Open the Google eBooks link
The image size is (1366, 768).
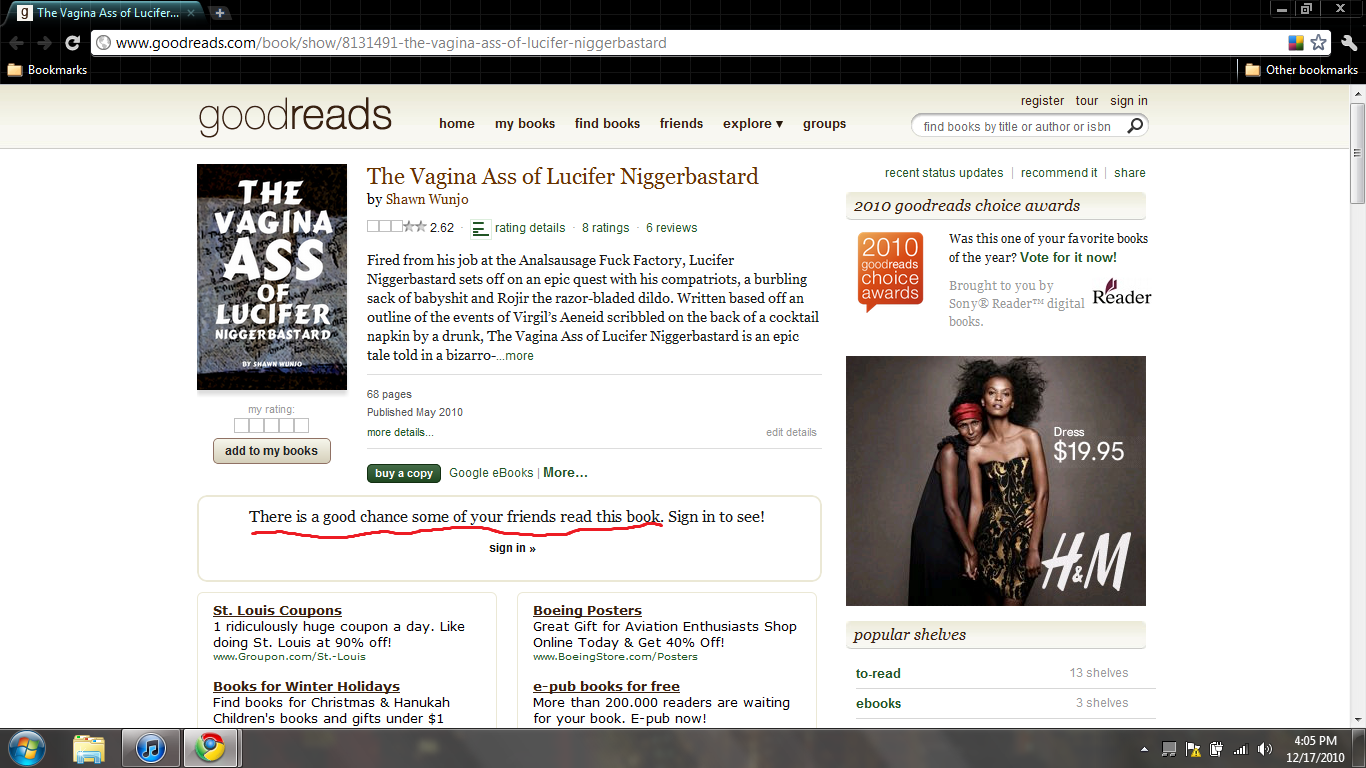coord(491,473)
